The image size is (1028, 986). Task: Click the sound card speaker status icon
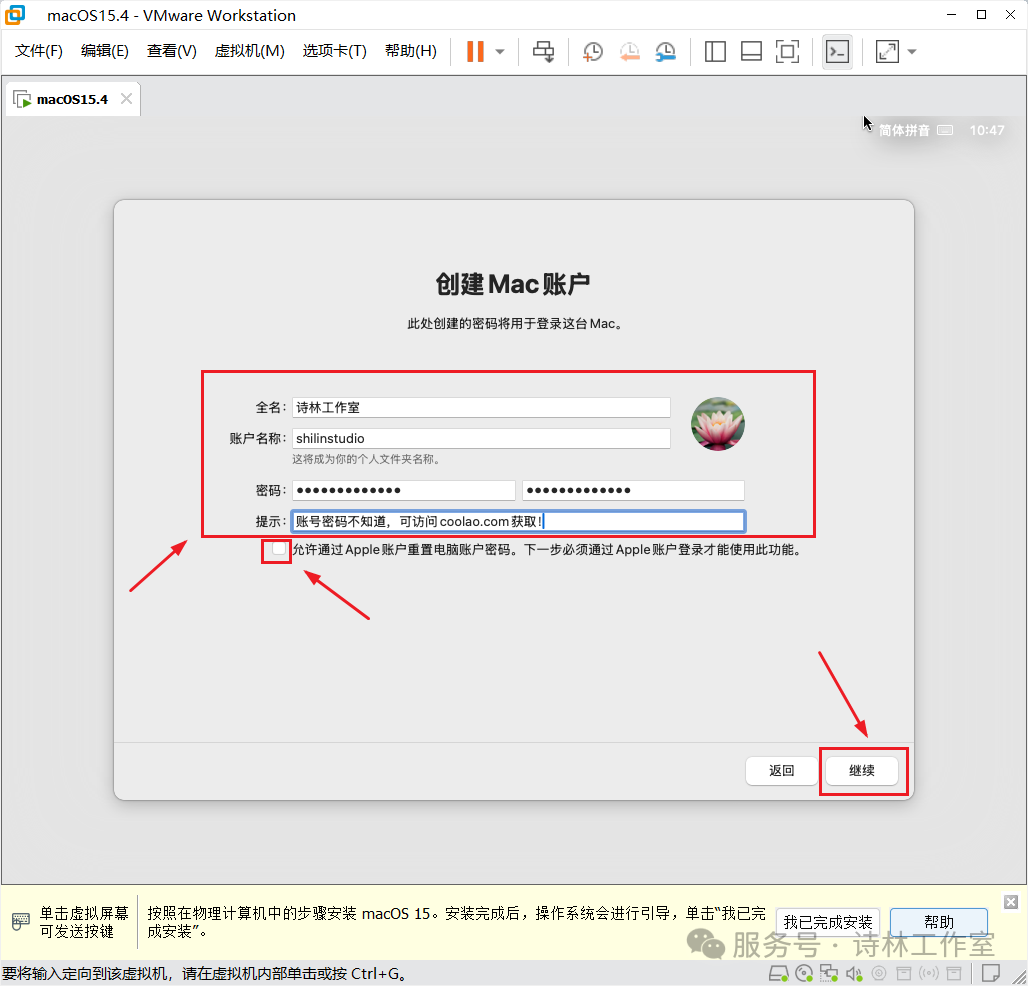click(854, 973)
